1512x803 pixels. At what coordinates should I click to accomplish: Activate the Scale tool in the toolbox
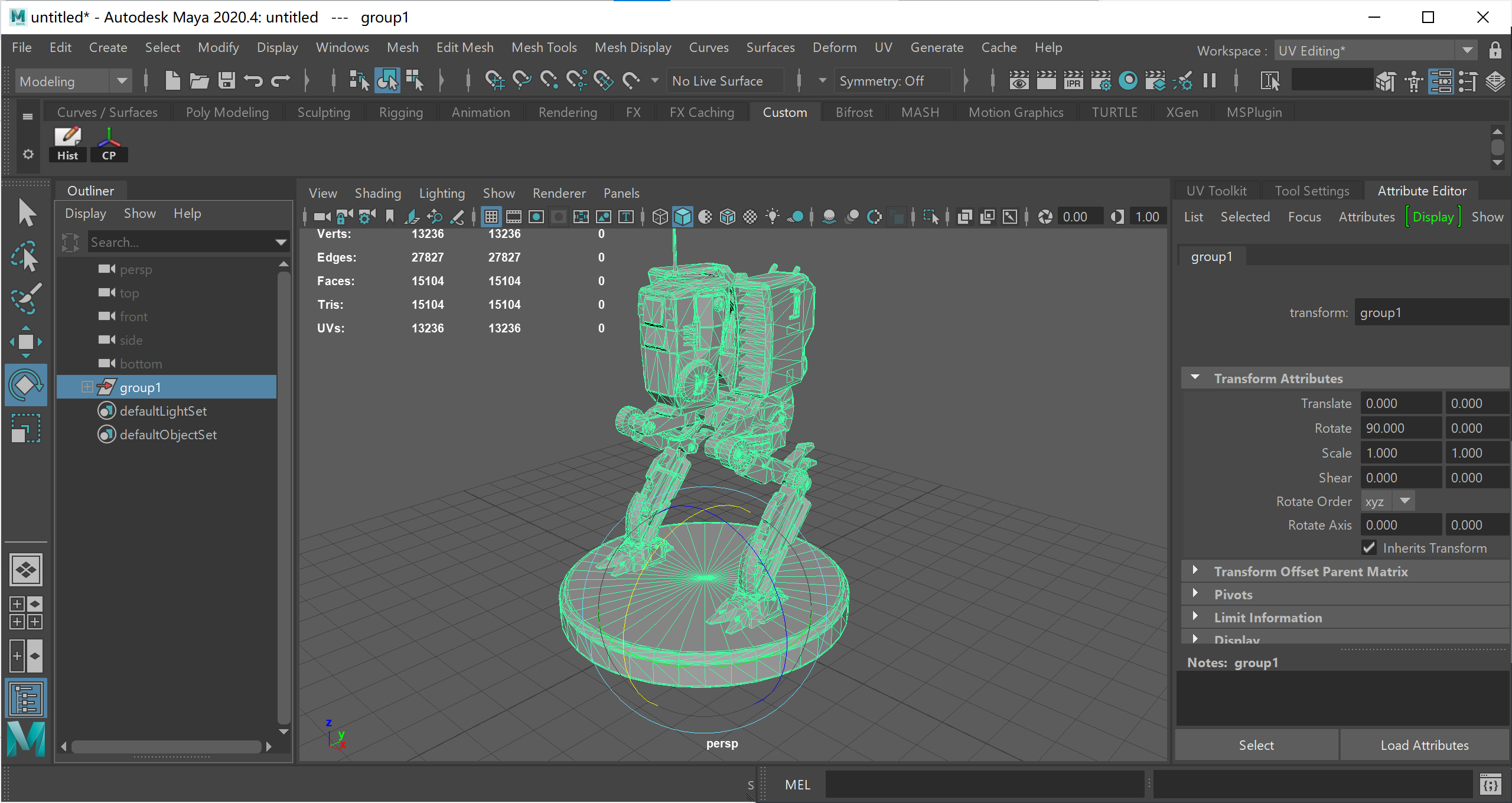coord(25,427)
